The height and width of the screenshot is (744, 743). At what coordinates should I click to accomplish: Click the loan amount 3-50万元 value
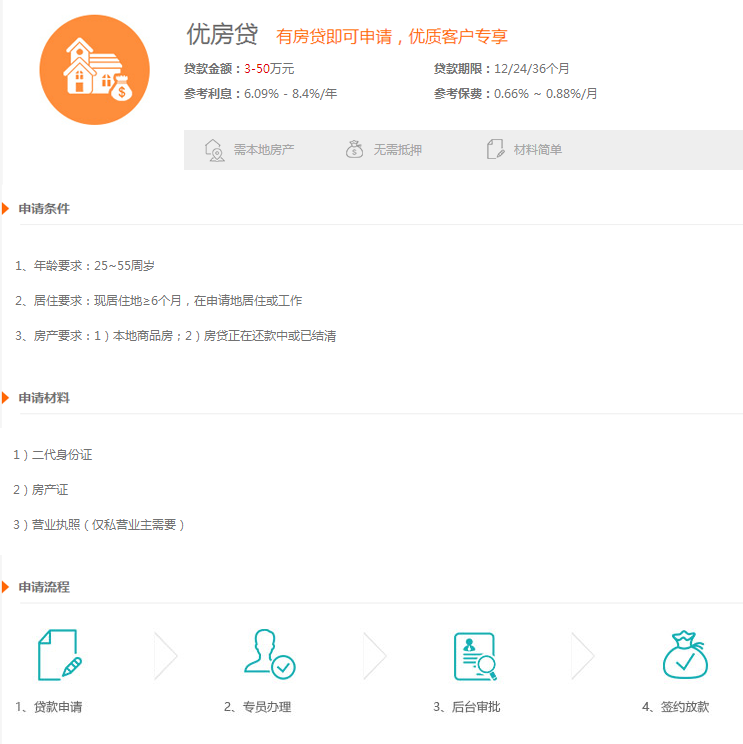click(269, 69)
